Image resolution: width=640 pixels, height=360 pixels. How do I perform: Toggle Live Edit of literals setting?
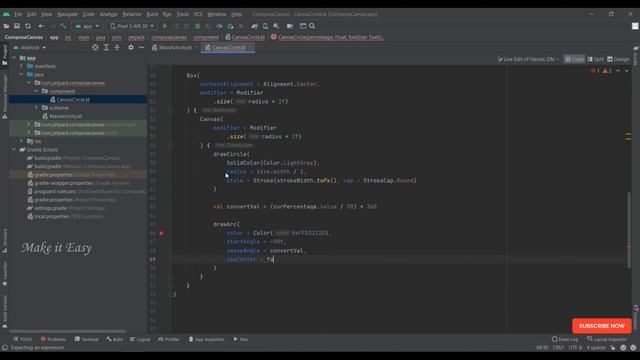click(528, 59)
